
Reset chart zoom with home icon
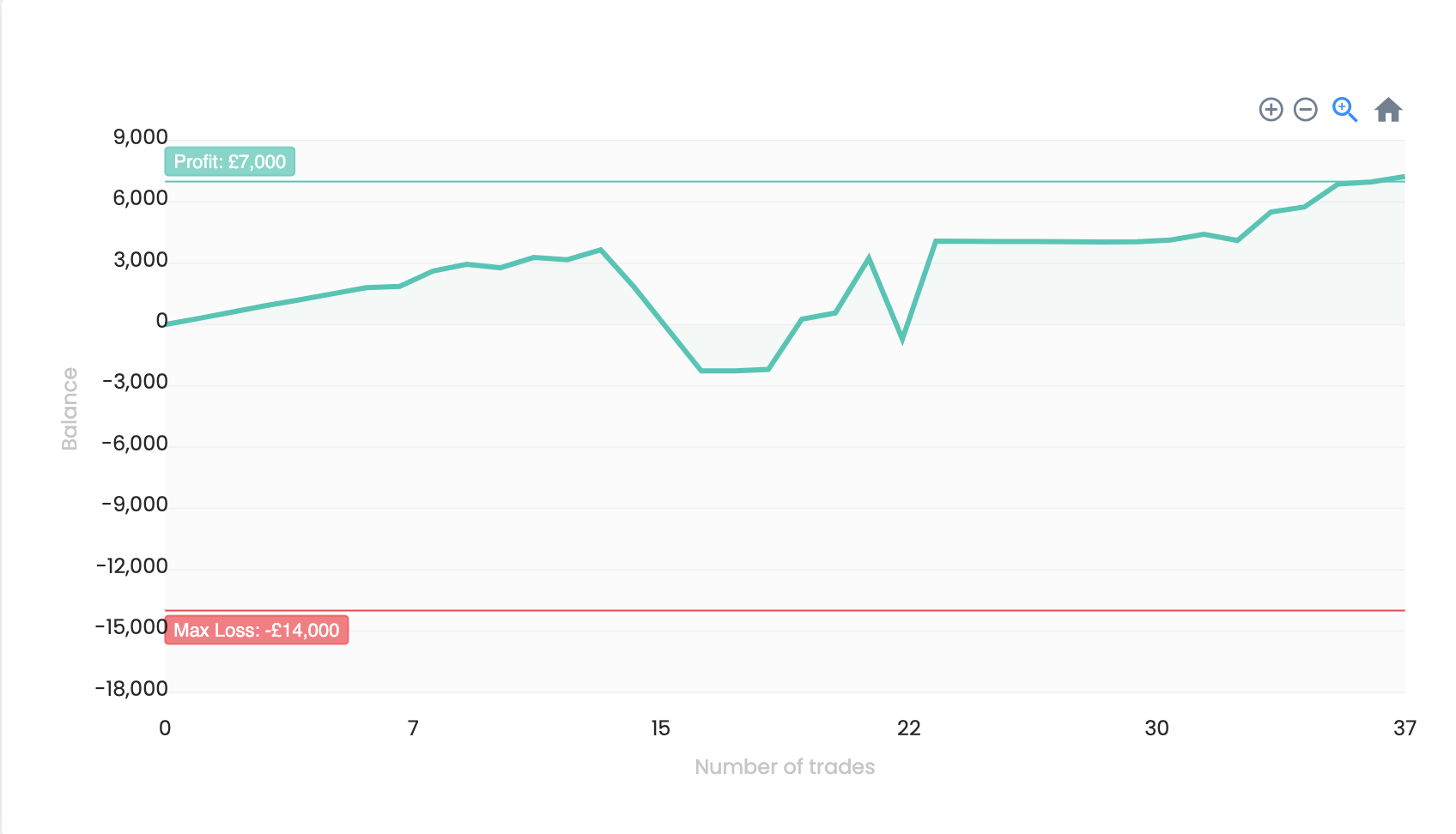1388,110
